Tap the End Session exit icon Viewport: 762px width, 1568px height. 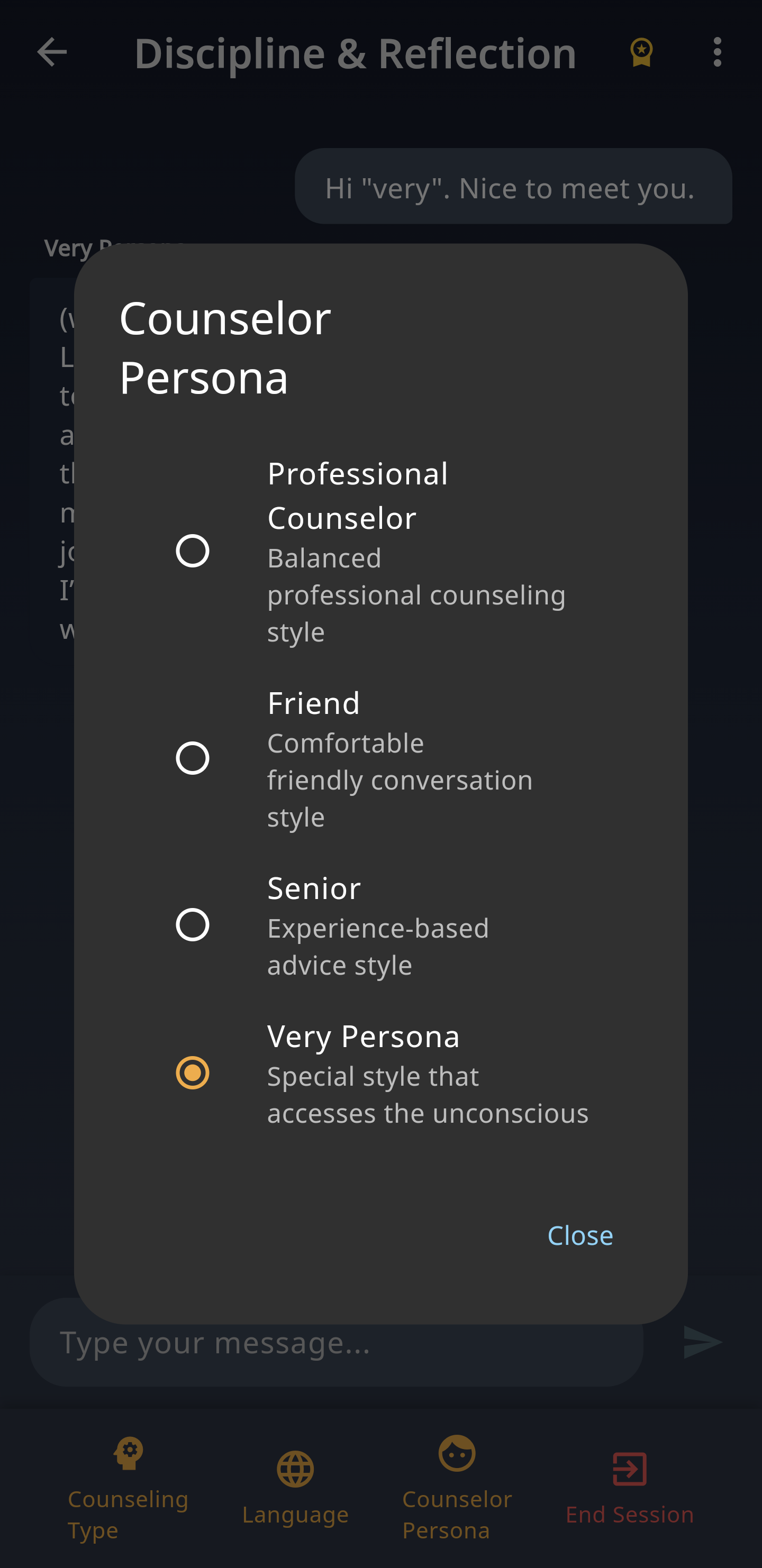629,1468
